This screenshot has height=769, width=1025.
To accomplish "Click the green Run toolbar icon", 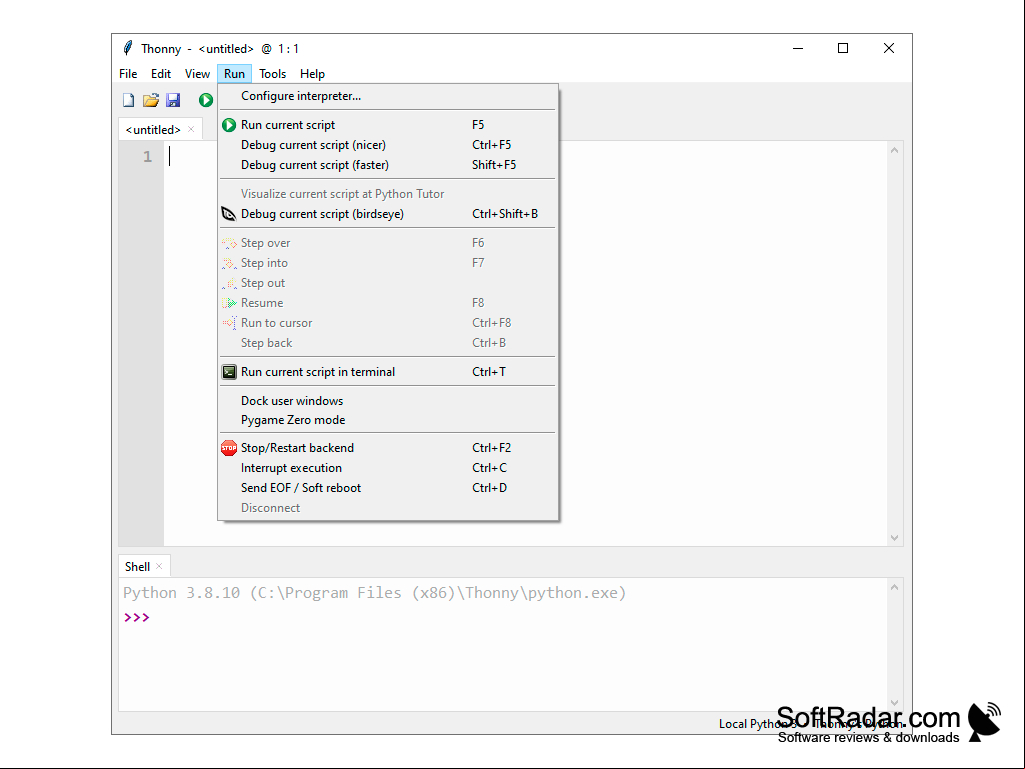I will [206, 100].
